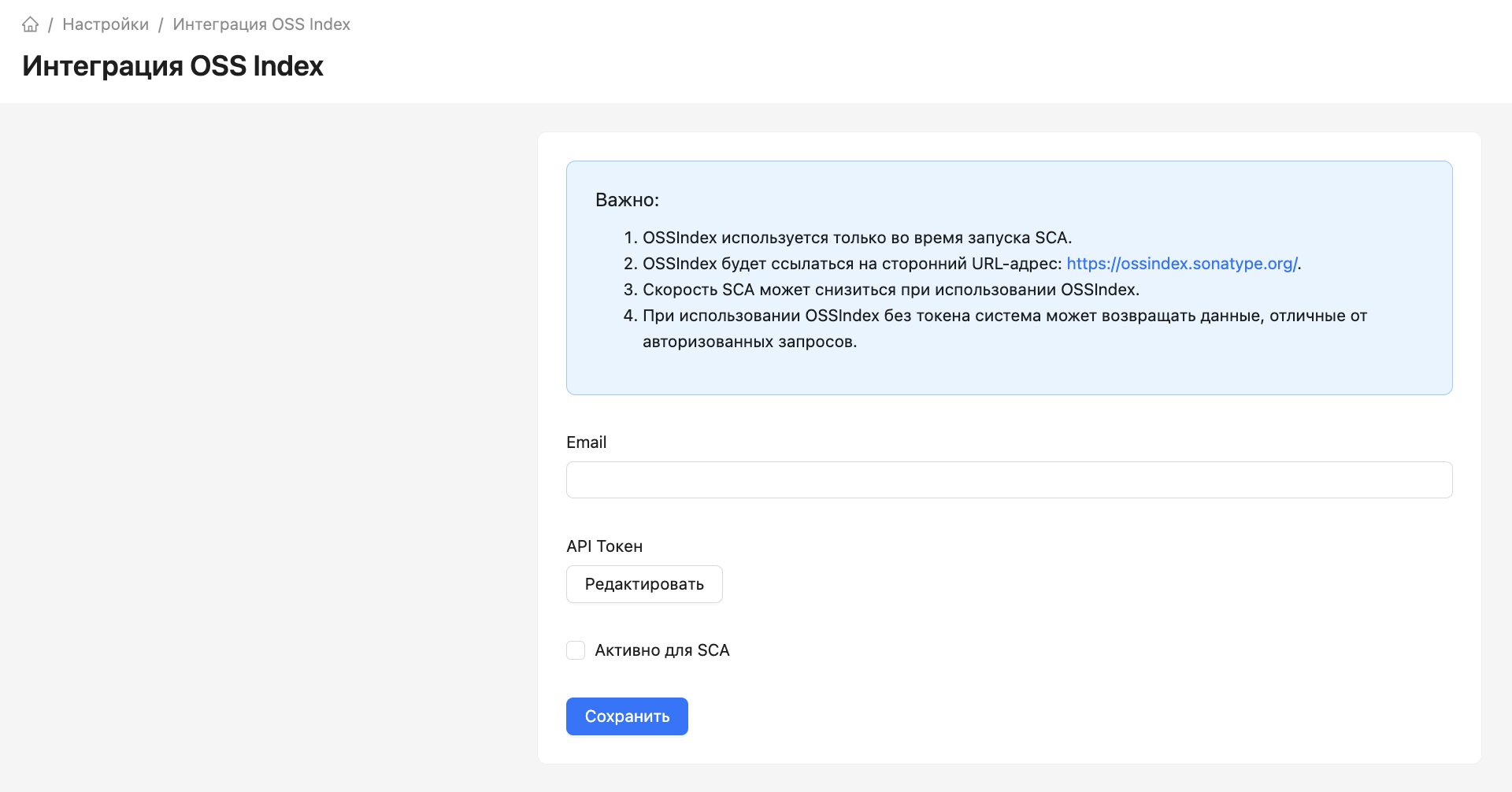Click the Активно для SCA label text

(x=662, y=650)
